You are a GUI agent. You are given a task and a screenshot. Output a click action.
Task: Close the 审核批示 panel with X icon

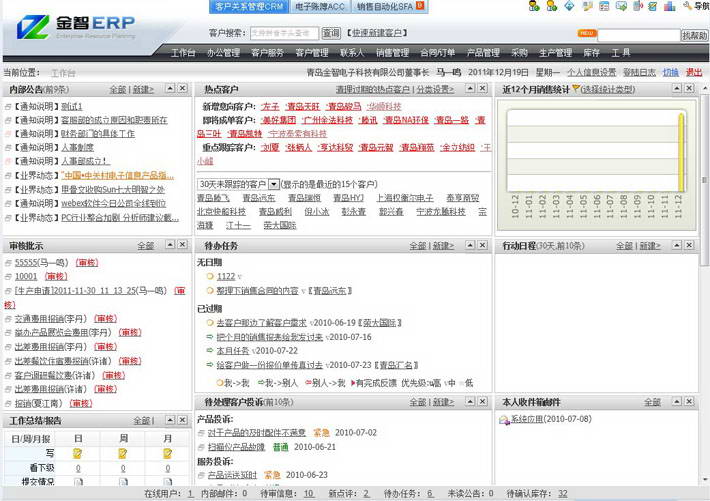pyautogui.click(x=182, y=245)
